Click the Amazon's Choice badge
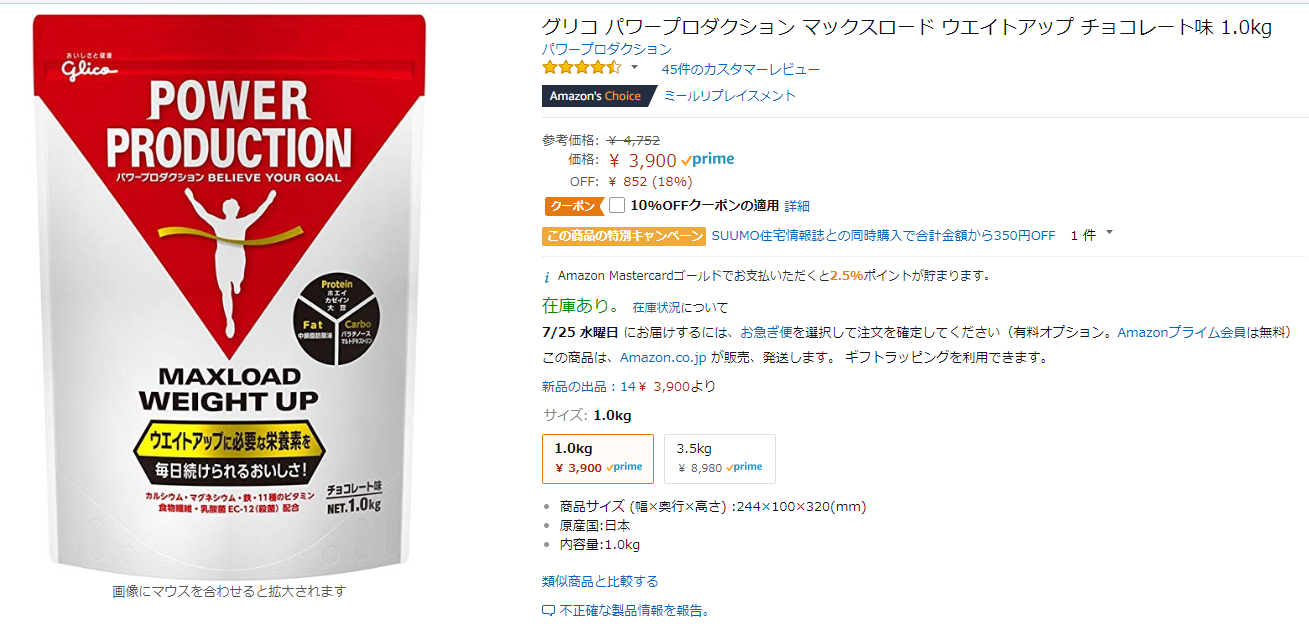This screenshot has height=636, width=1309. pyautogui.click(x=597, y=96)
